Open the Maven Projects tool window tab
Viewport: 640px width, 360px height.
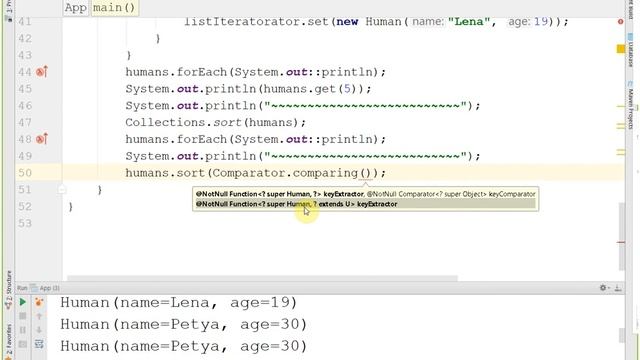[630, 106]
